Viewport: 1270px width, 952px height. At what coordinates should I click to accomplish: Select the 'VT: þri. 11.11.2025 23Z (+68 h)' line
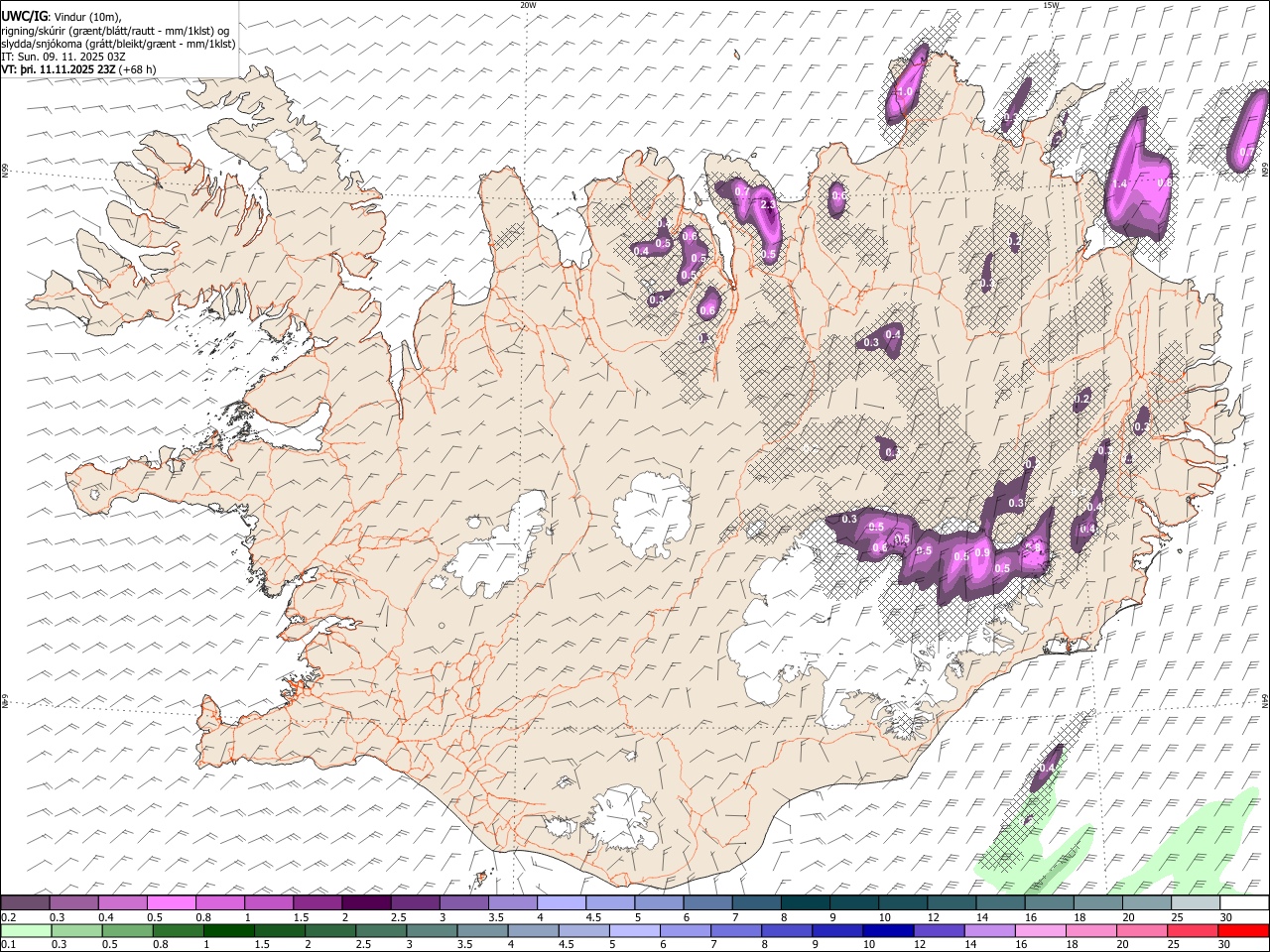pos(78,69)
